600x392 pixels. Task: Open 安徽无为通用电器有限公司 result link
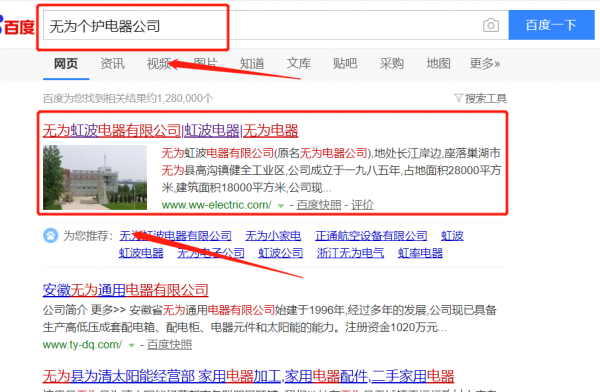tap(126, 290)
